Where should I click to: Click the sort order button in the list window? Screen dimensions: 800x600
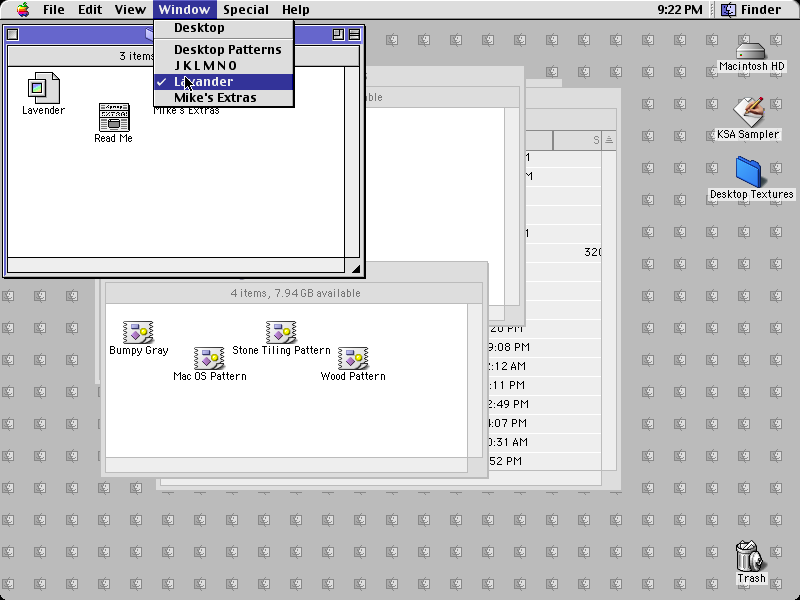click(x=609, y=140)
